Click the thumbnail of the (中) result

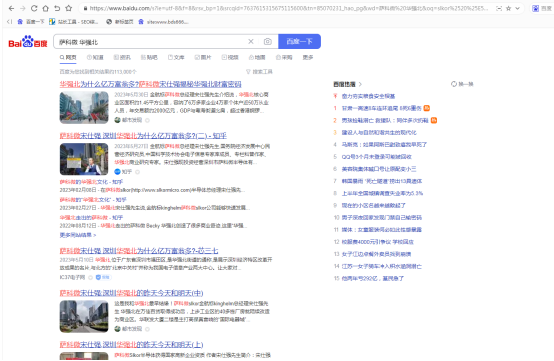(84, 316)
